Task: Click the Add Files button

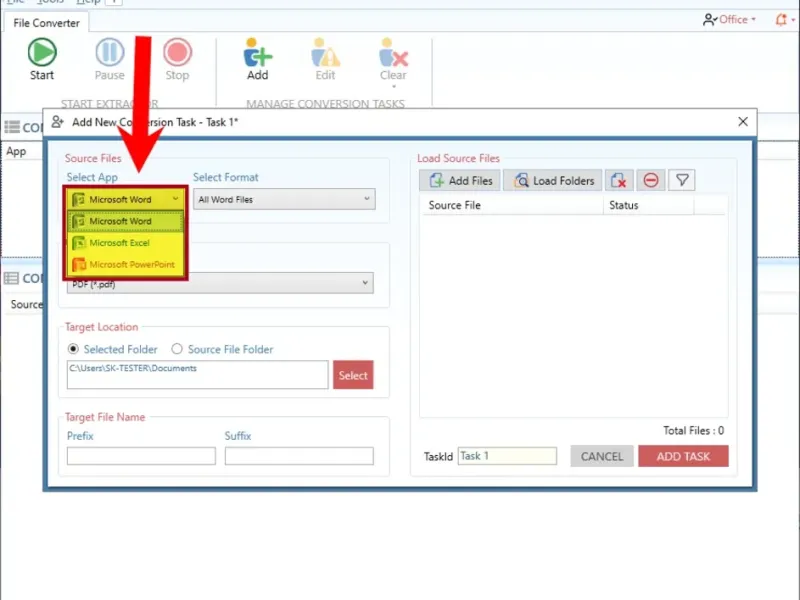Action: coord(460,181)
